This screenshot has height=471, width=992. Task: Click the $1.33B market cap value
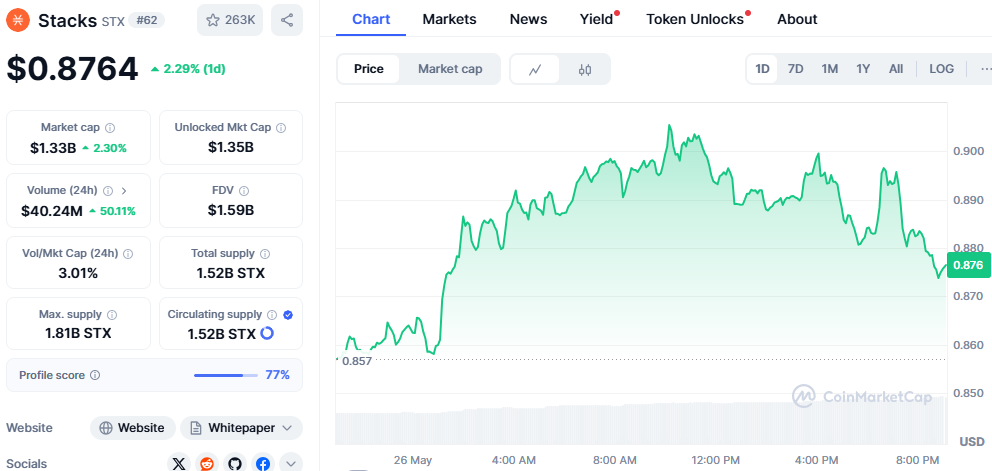53,148
